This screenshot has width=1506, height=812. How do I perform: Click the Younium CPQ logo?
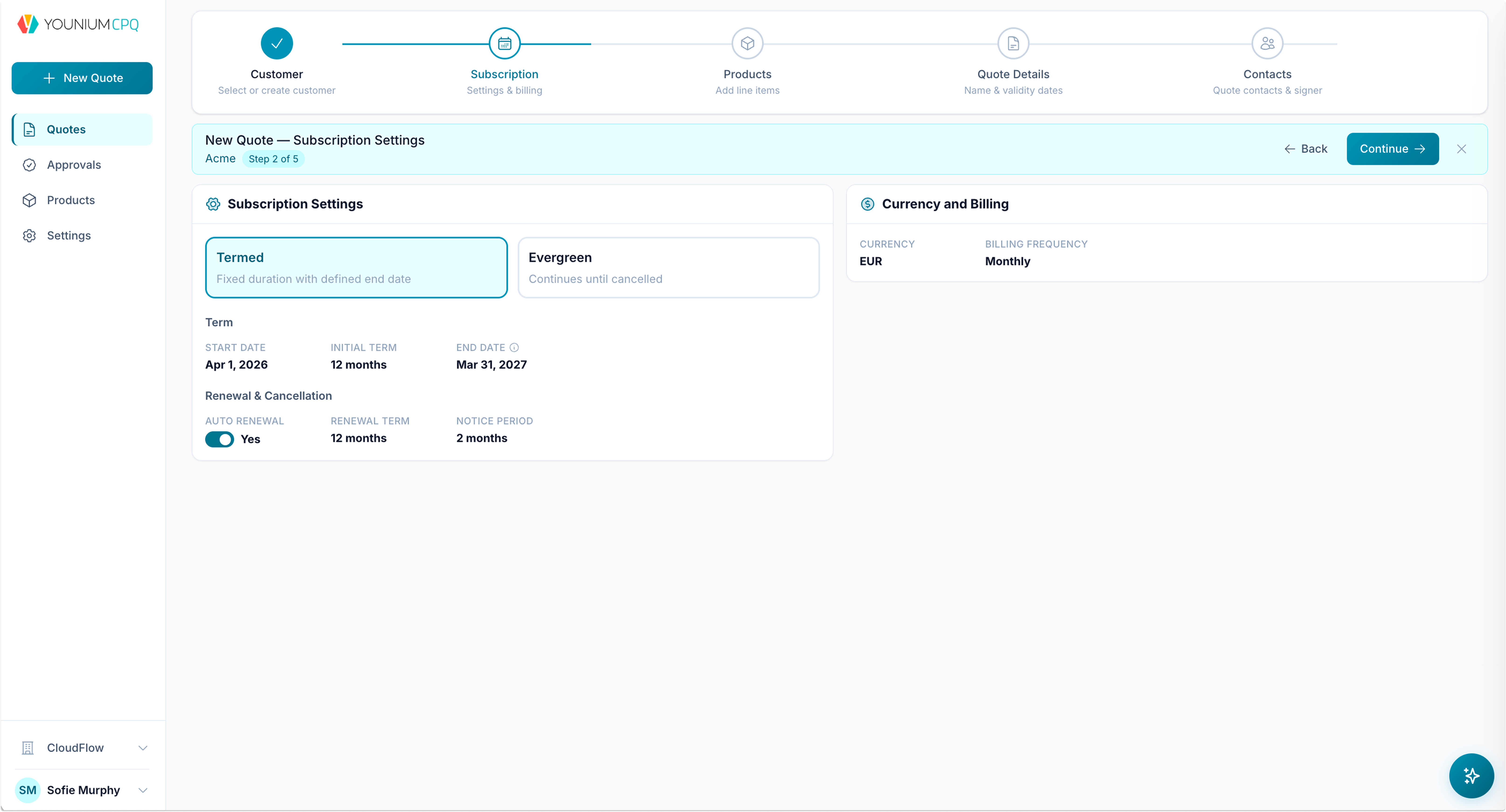pyautogui.click(x=78, y=24)
